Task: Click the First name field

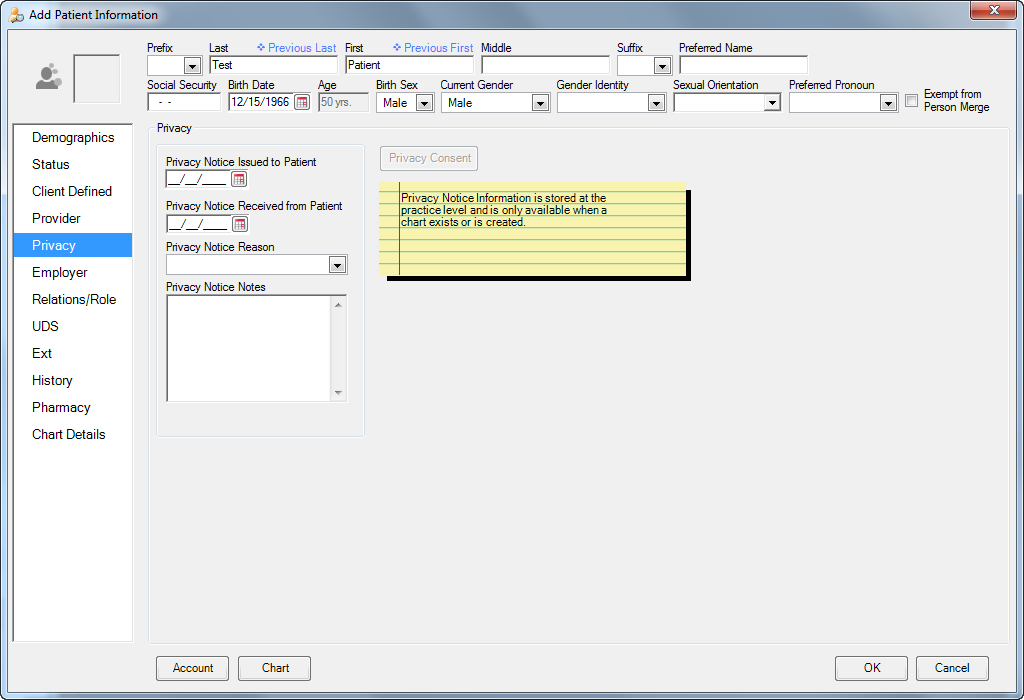Action: [x=409, y=65]
